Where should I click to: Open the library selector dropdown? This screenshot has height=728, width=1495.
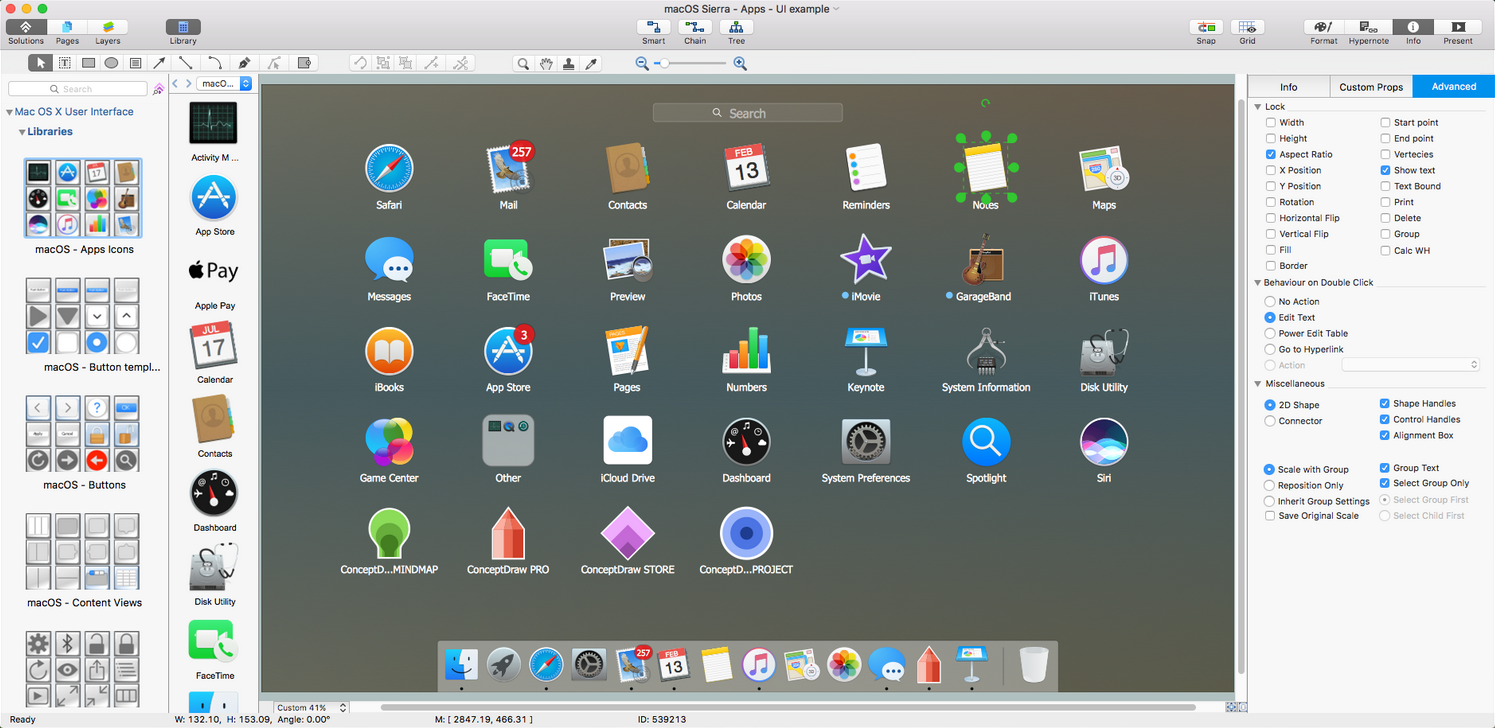[224, 83]
